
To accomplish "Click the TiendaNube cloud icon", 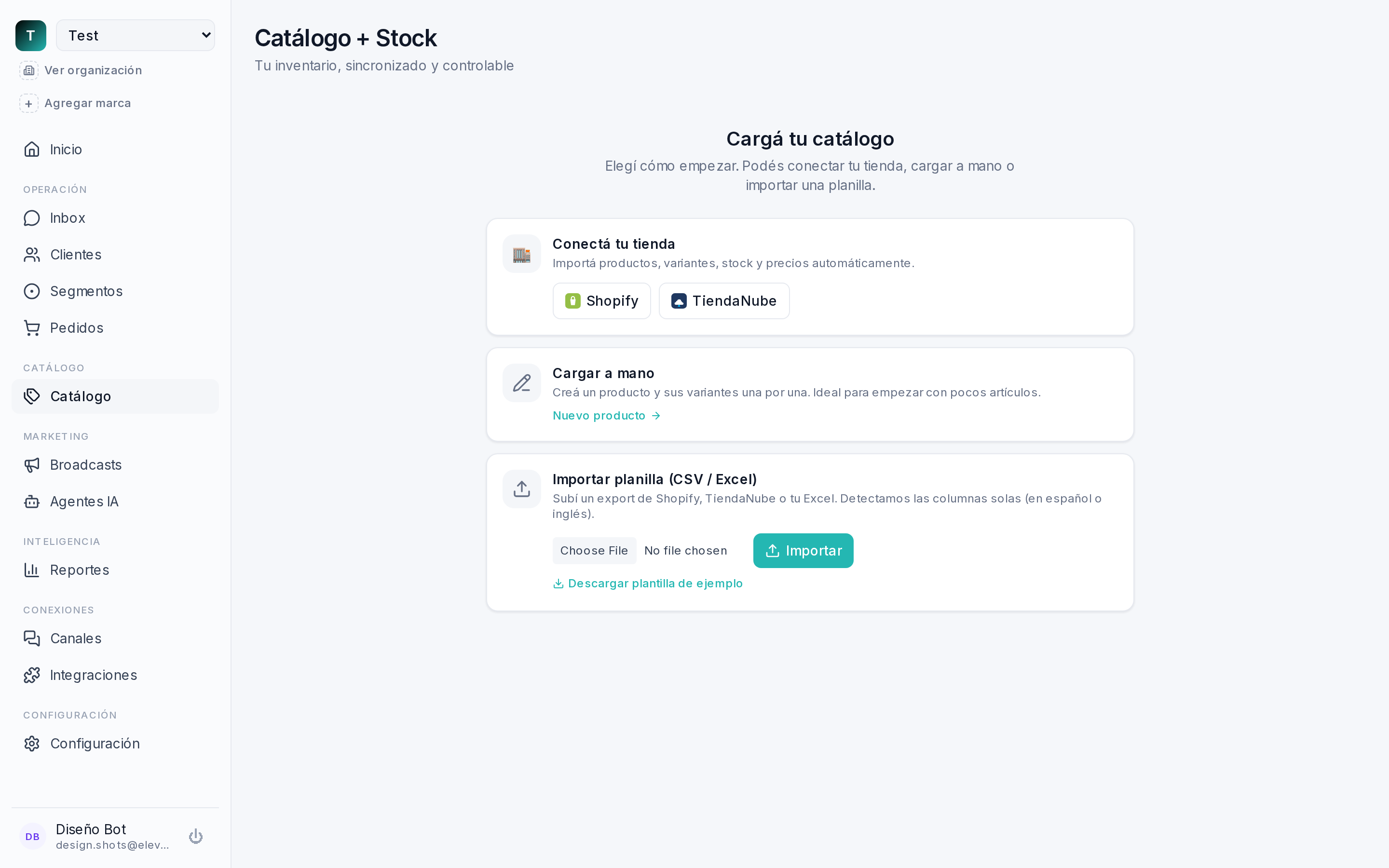I will (x=679, y=301).
